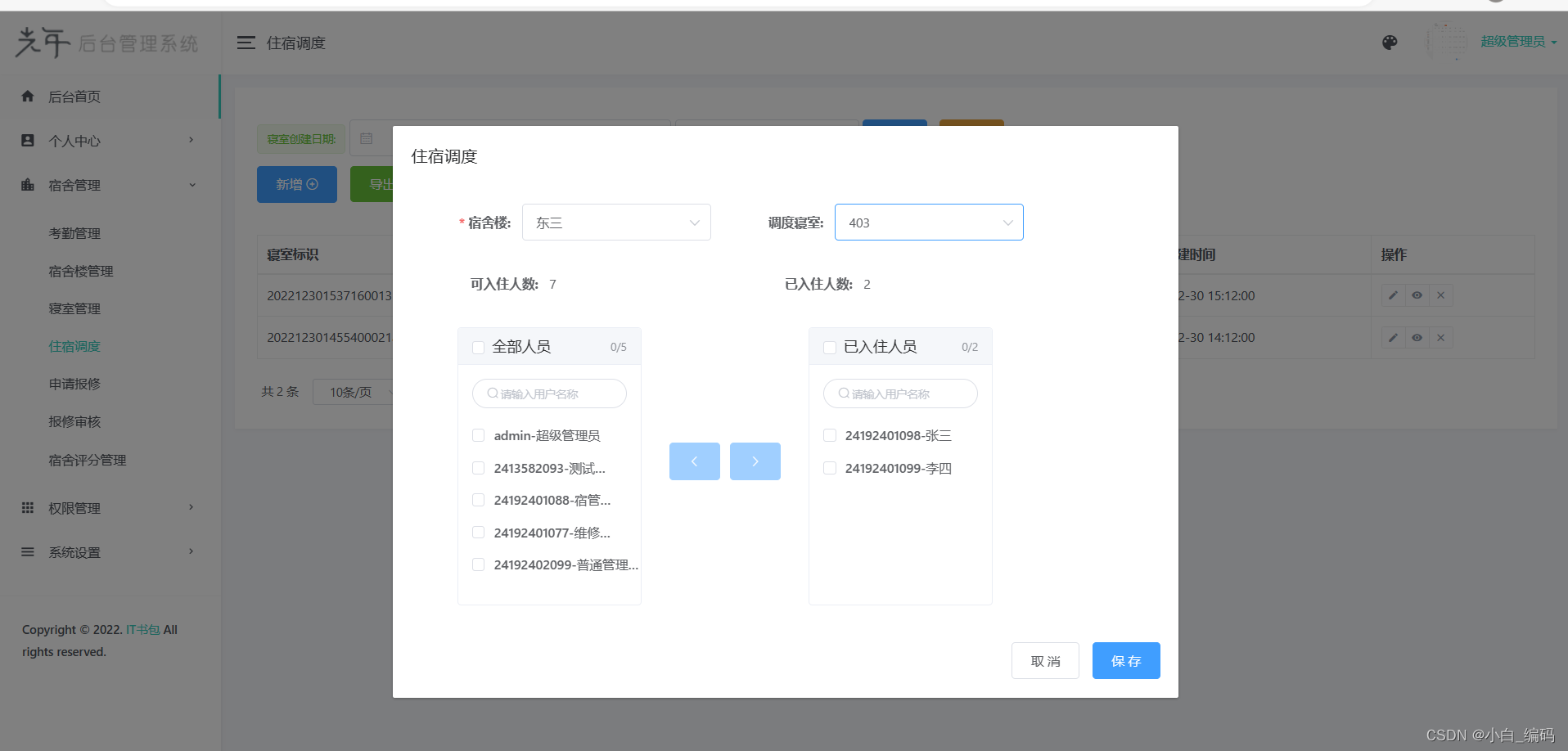Click the hamburger menu collapse icon

[x=246, y=43]
